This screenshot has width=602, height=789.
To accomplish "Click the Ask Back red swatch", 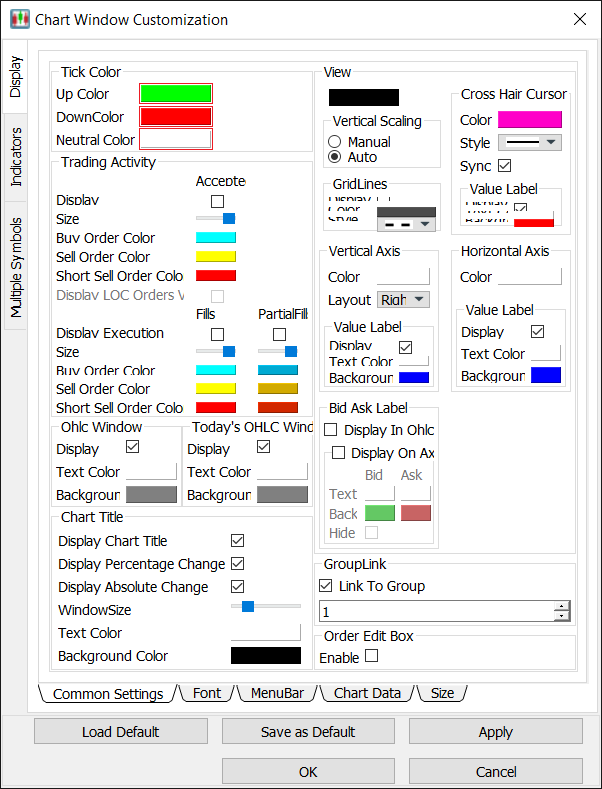I will 415,513.
